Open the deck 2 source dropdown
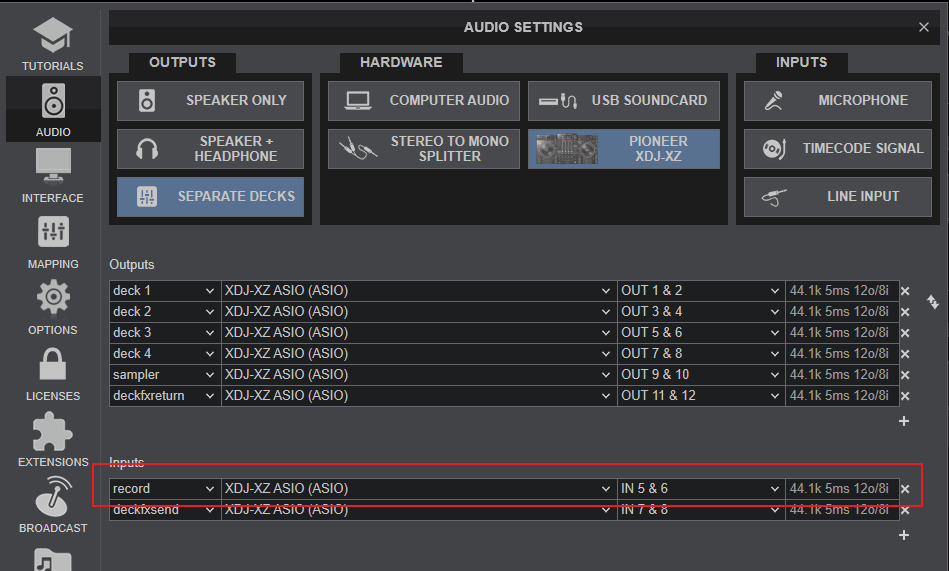Screen dimensions: 949x571 click(x=165, y=312)
